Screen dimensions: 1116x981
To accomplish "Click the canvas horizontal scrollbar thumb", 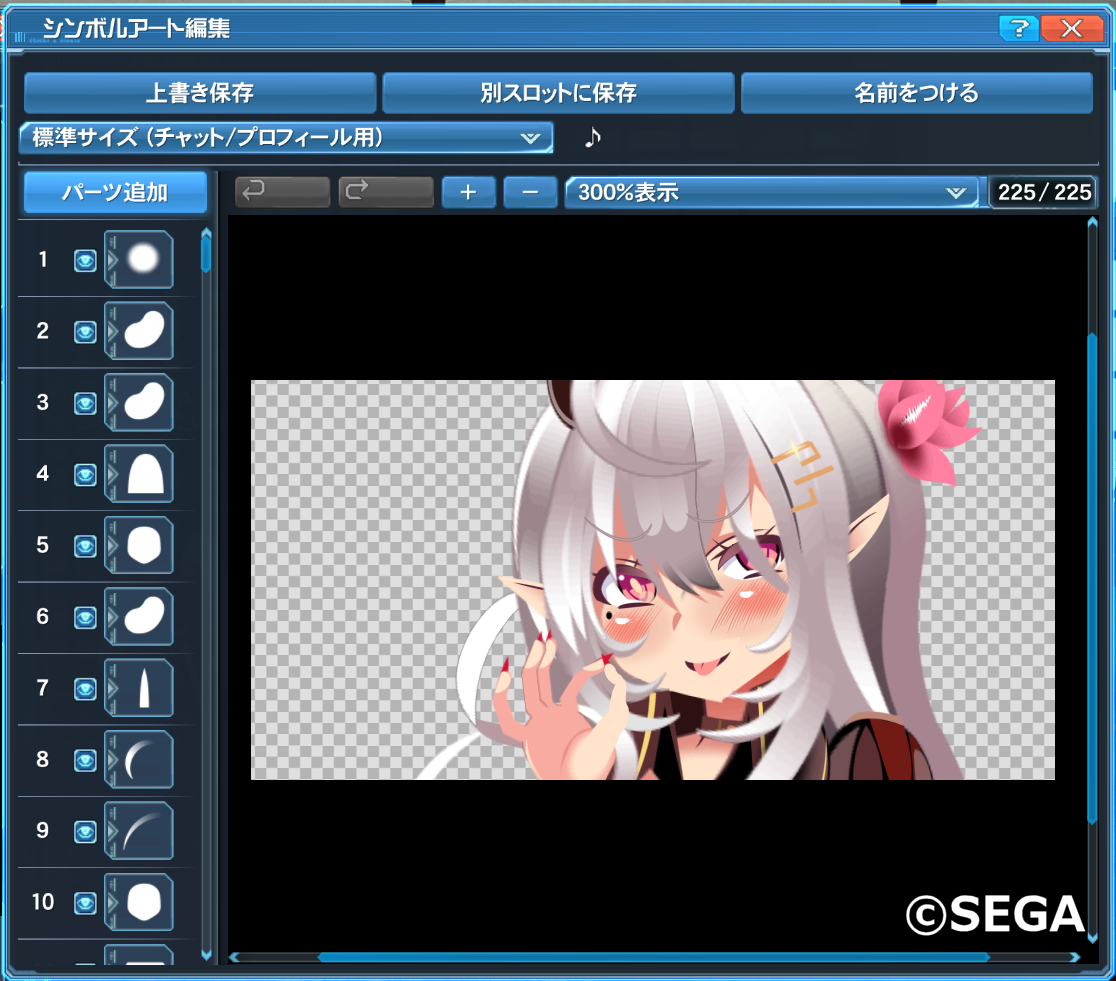I will (x=653, y=958).
